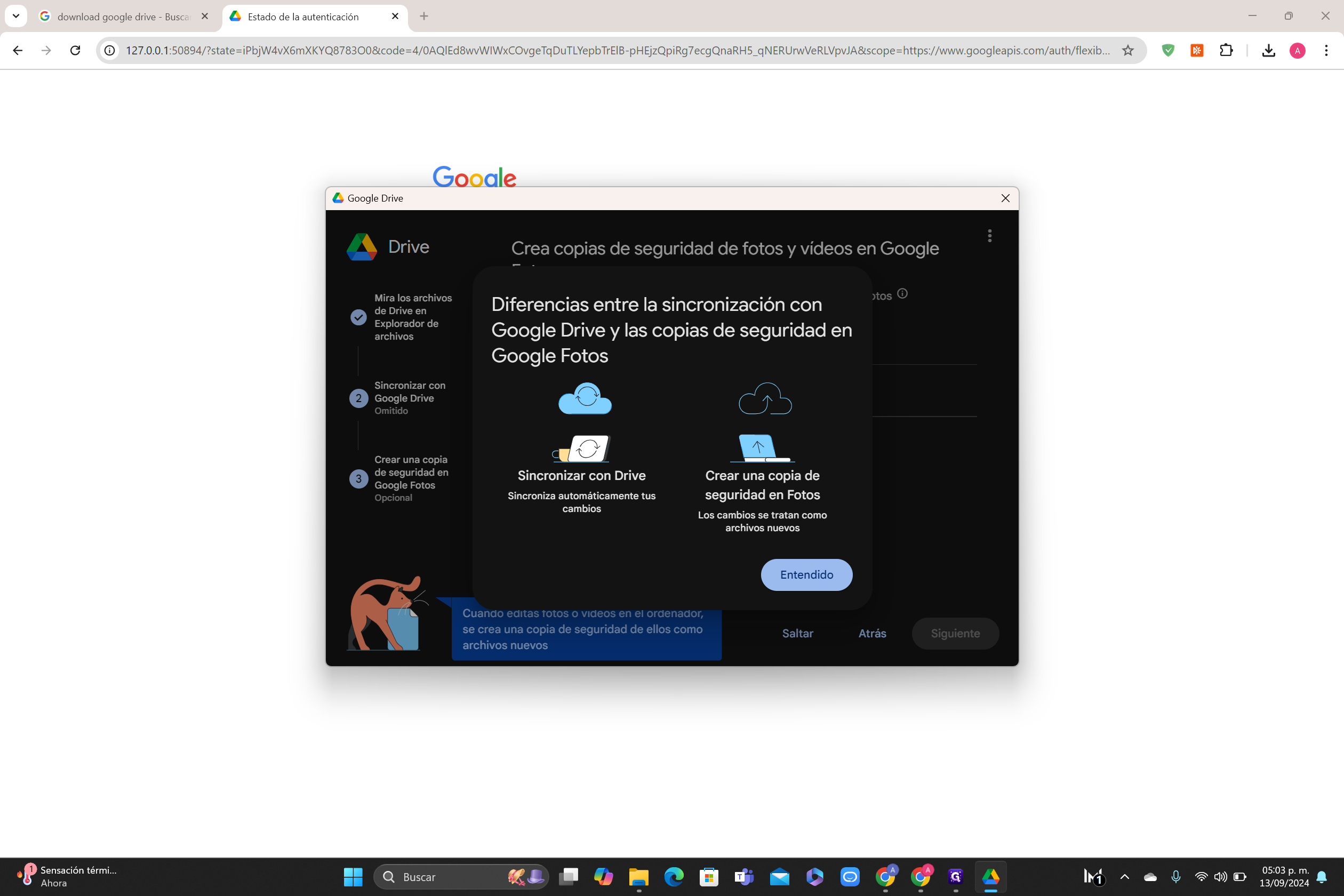Click the OneDrive cloud tray icon
1344x896 pixels.
1150,877
